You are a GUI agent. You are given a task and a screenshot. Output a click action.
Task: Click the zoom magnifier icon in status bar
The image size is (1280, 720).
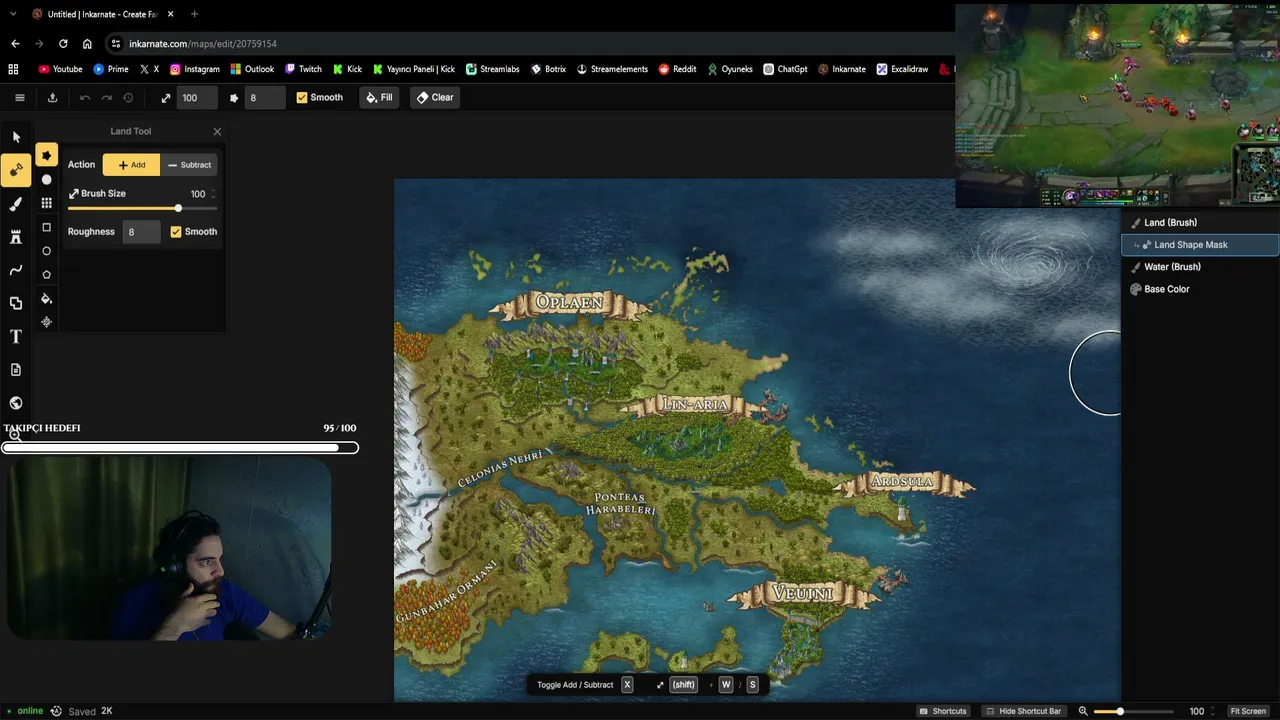click(1083, 711)
